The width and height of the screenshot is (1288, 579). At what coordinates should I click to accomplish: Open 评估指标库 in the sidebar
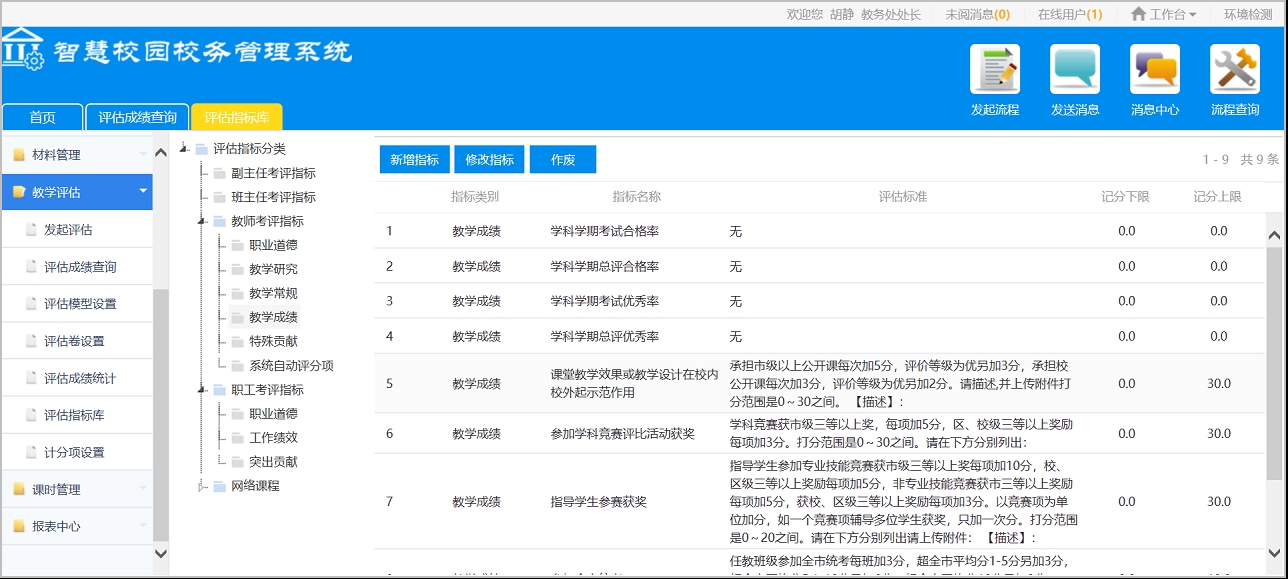tap(77, 415)
